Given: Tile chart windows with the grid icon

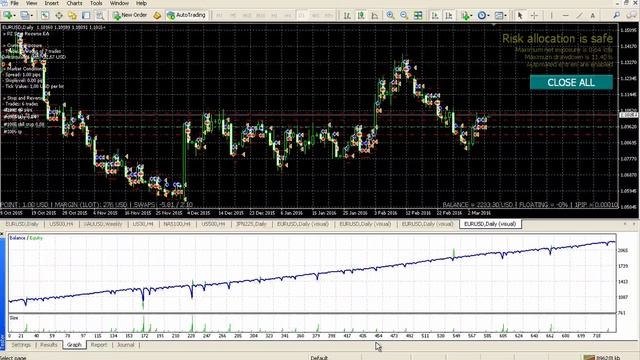Looking at the screenshot, I should (x=418, y=15).
